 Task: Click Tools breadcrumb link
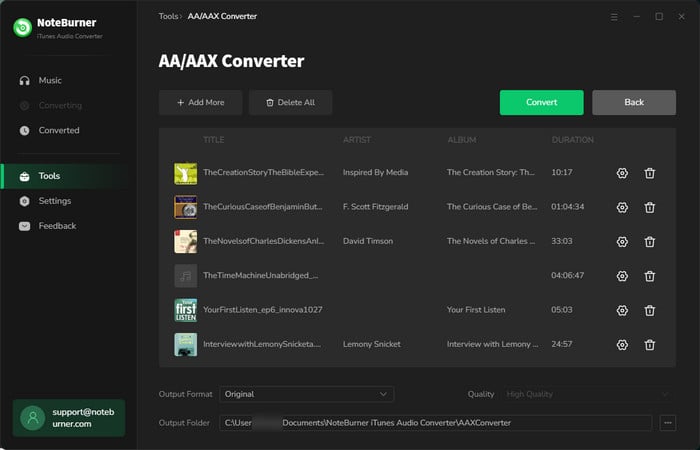[168, 16]
